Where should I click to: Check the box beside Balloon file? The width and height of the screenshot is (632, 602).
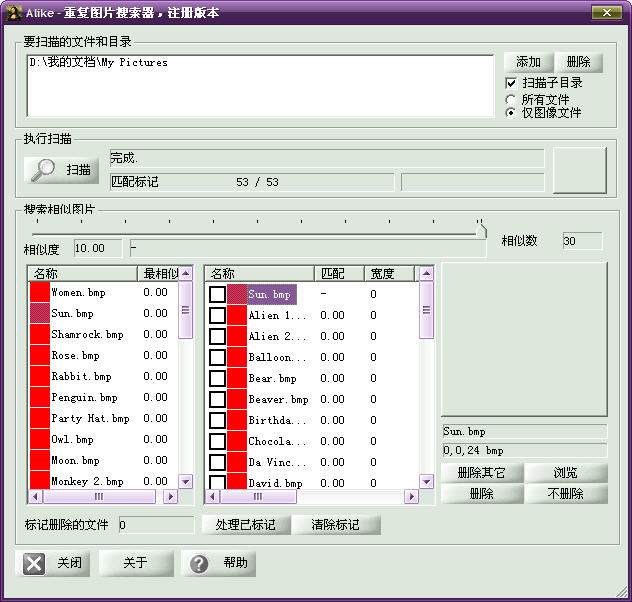[217, 357]
